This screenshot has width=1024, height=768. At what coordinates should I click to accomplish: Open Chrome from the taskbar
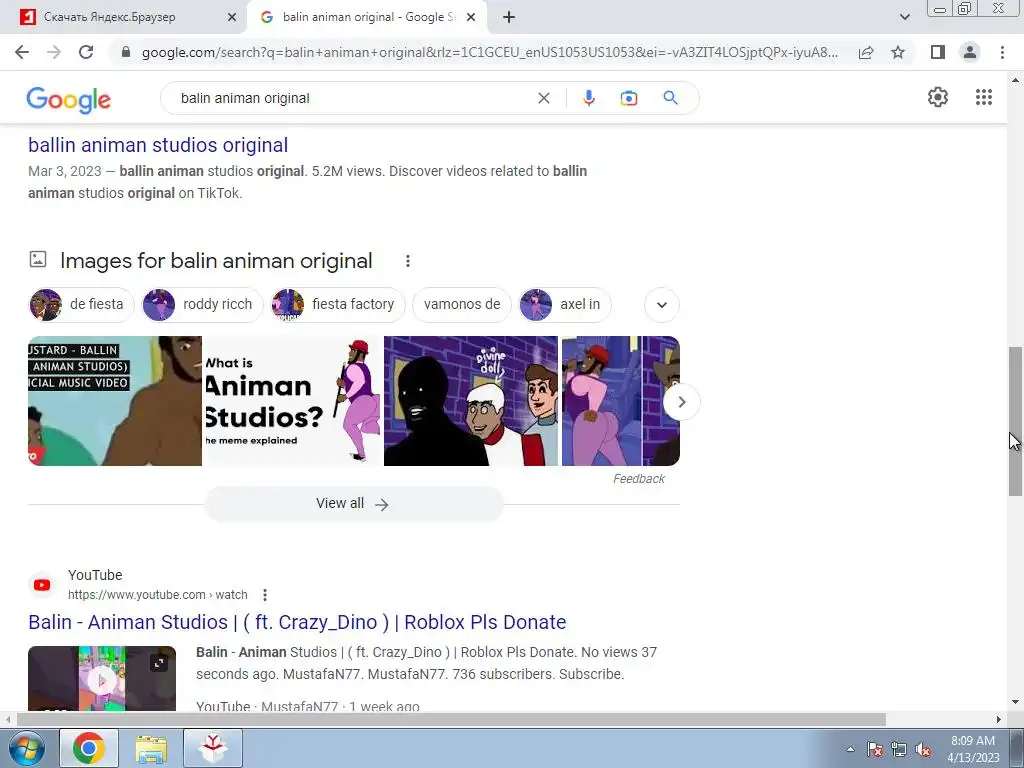point(89,748)
